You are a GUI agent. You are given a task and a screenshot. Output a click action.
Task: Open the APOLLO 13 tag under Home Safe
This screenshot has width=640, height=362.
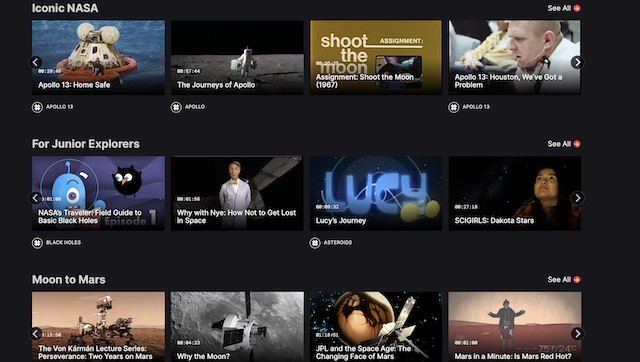tap(59, 107)
